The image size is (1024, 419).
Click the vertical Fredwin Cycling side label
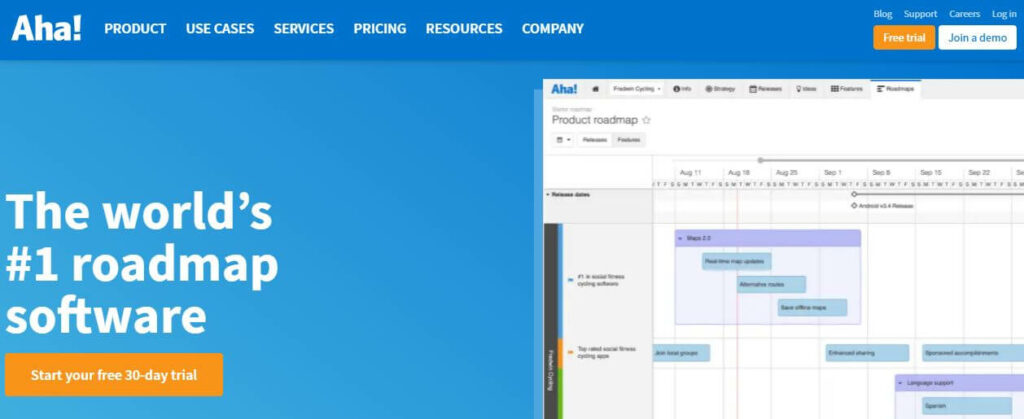point(551,369)
